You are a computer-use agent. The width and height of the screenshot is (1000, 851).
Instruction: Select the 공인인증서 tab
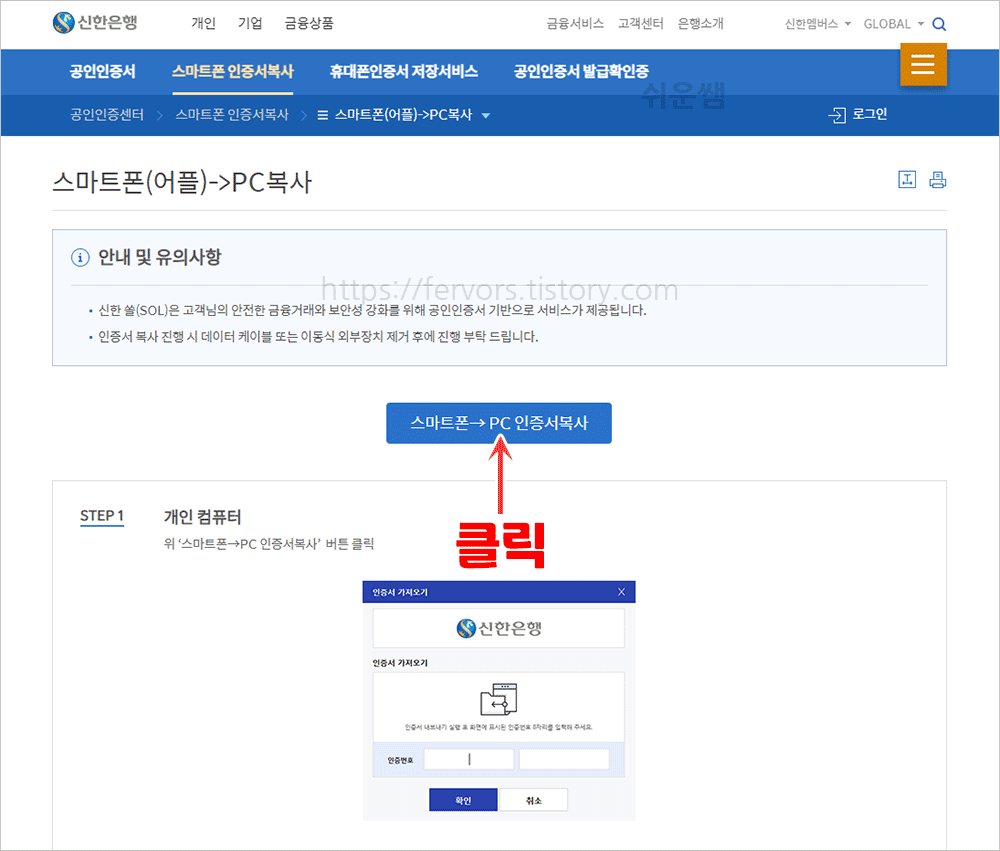[103, 71]
